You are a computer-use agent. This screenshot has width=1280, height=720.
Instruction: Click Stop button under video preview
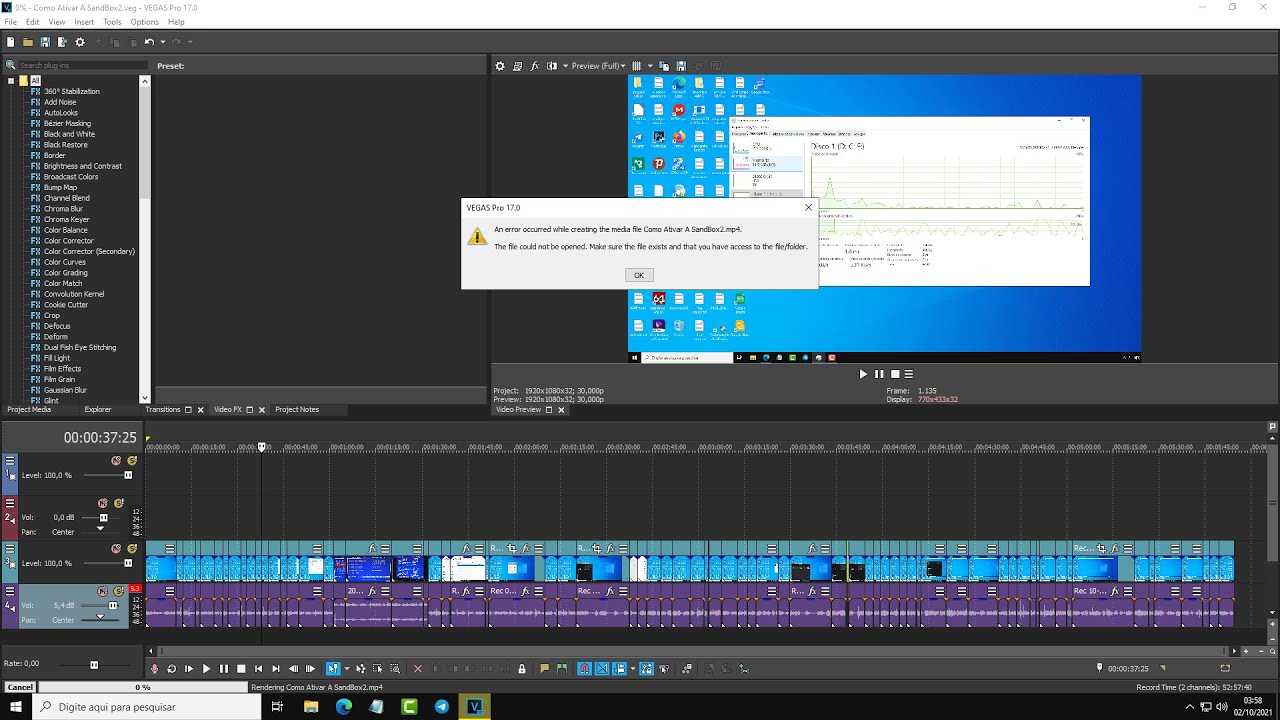(896, 374)
